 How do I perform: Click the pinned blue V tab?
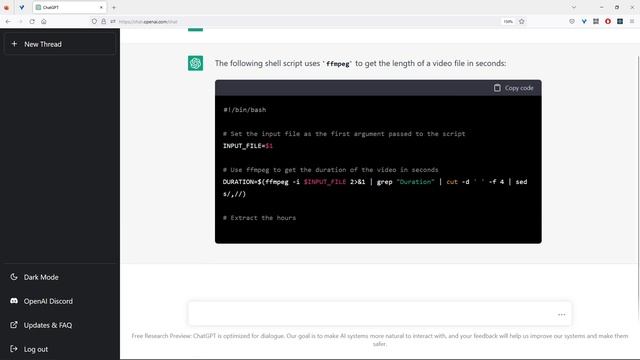tap(22, 7)
